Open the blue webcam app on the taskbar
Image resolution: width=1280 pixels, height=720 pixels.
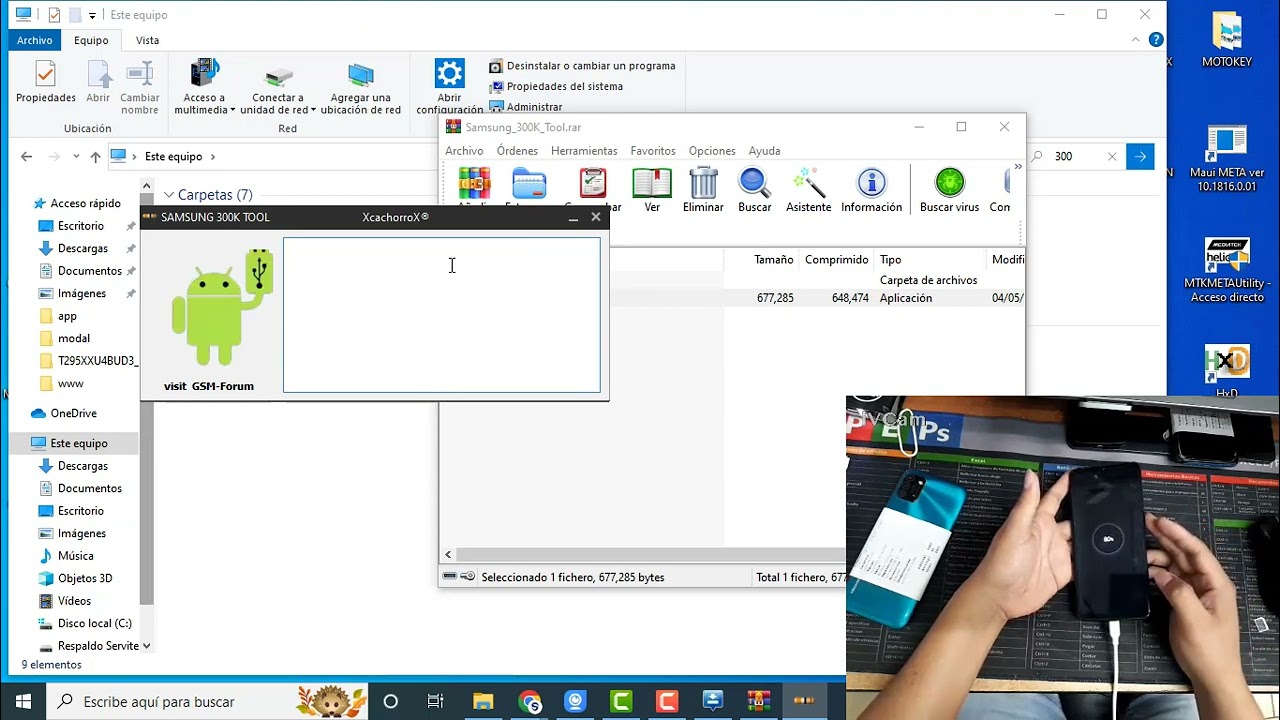pos(575,701)
